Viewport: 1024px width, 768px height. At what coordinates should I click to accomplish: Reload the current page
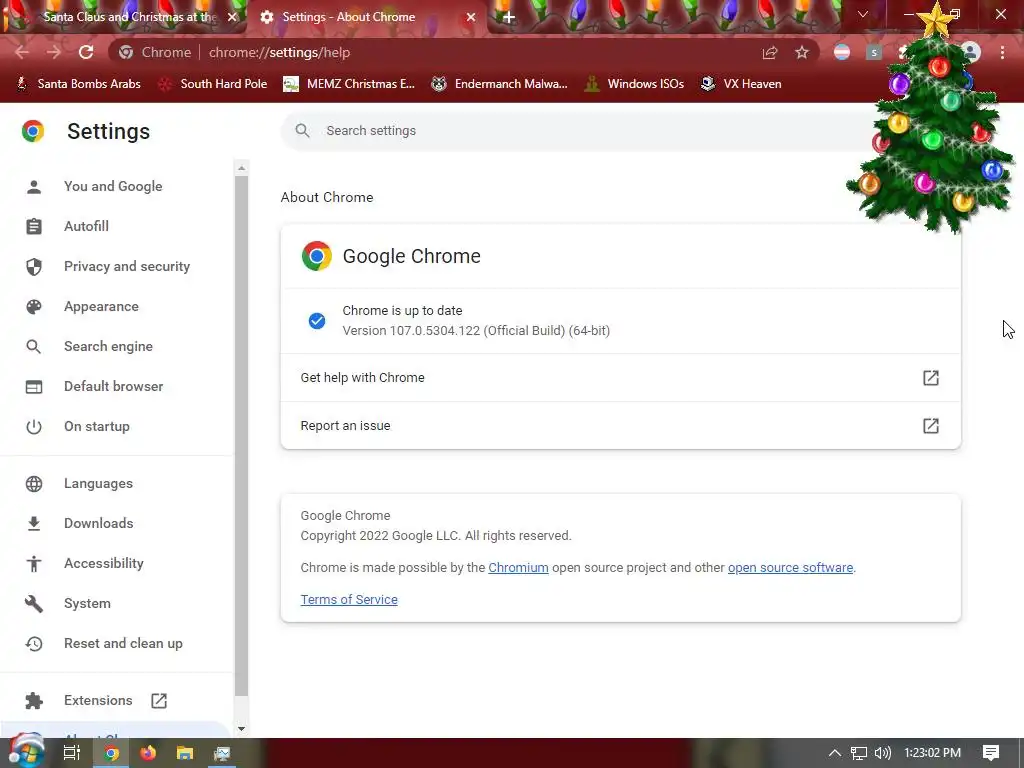click(x=86, y=52)
